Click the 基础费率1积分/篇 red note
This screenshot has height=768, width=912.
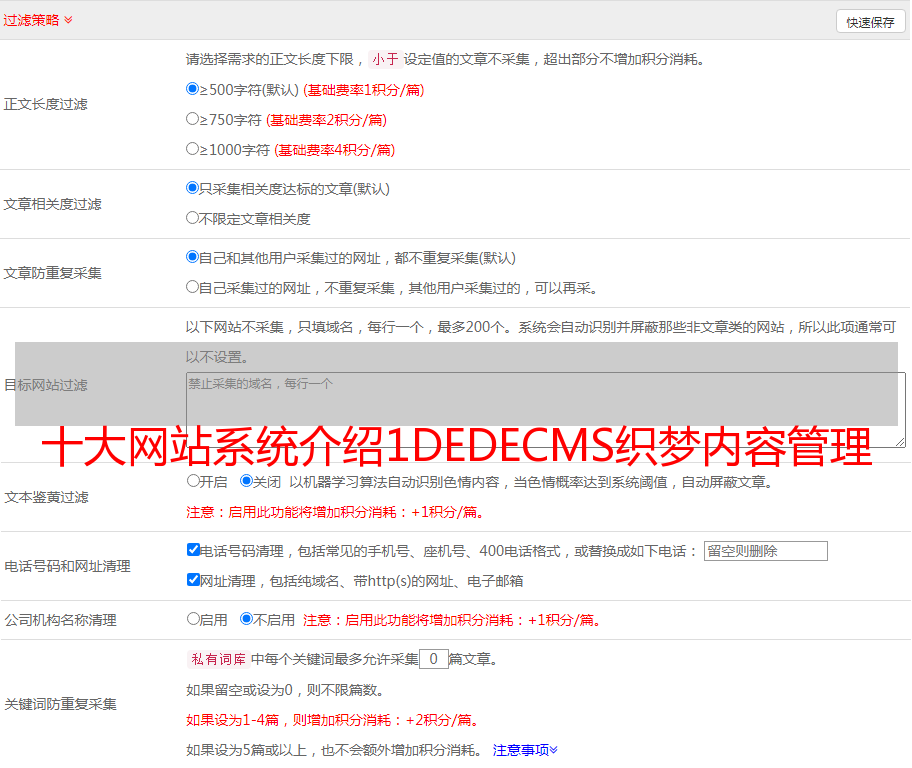(x=364, y=90)
